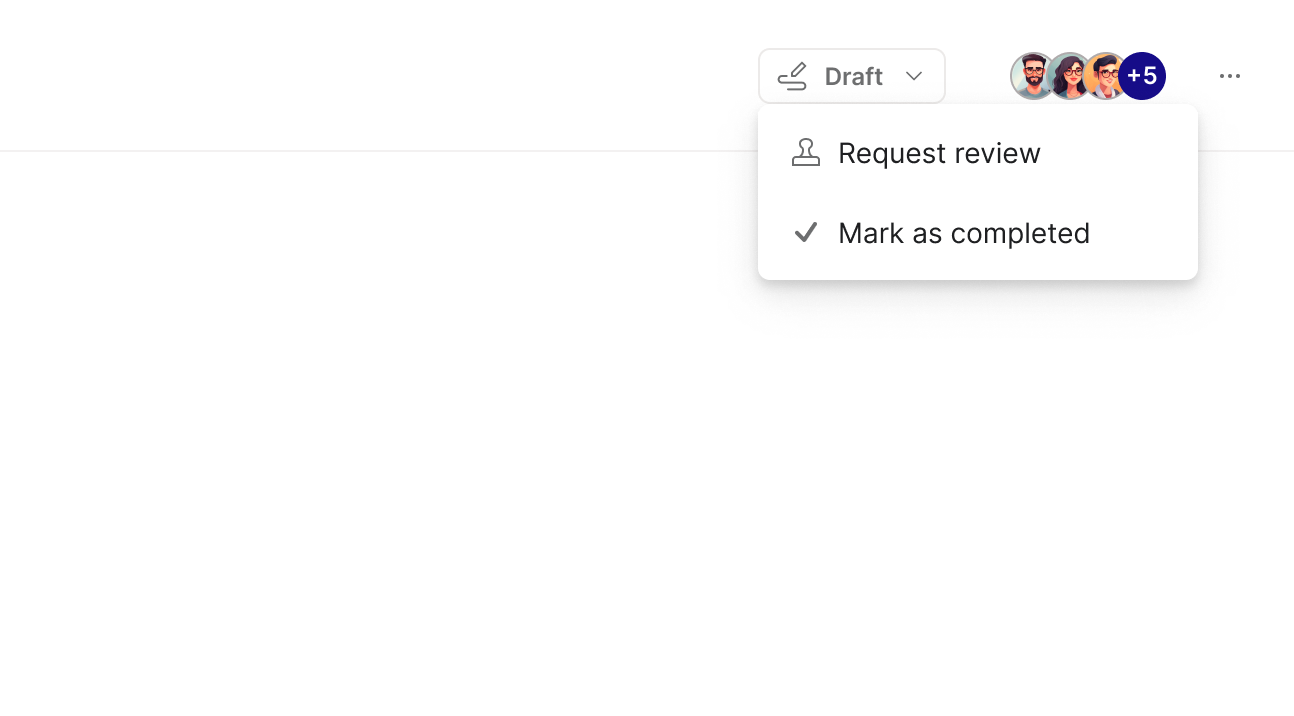Expand the collaborator list via dark blue badge
1294x716 pixels.
click(x=1142, y=76)
